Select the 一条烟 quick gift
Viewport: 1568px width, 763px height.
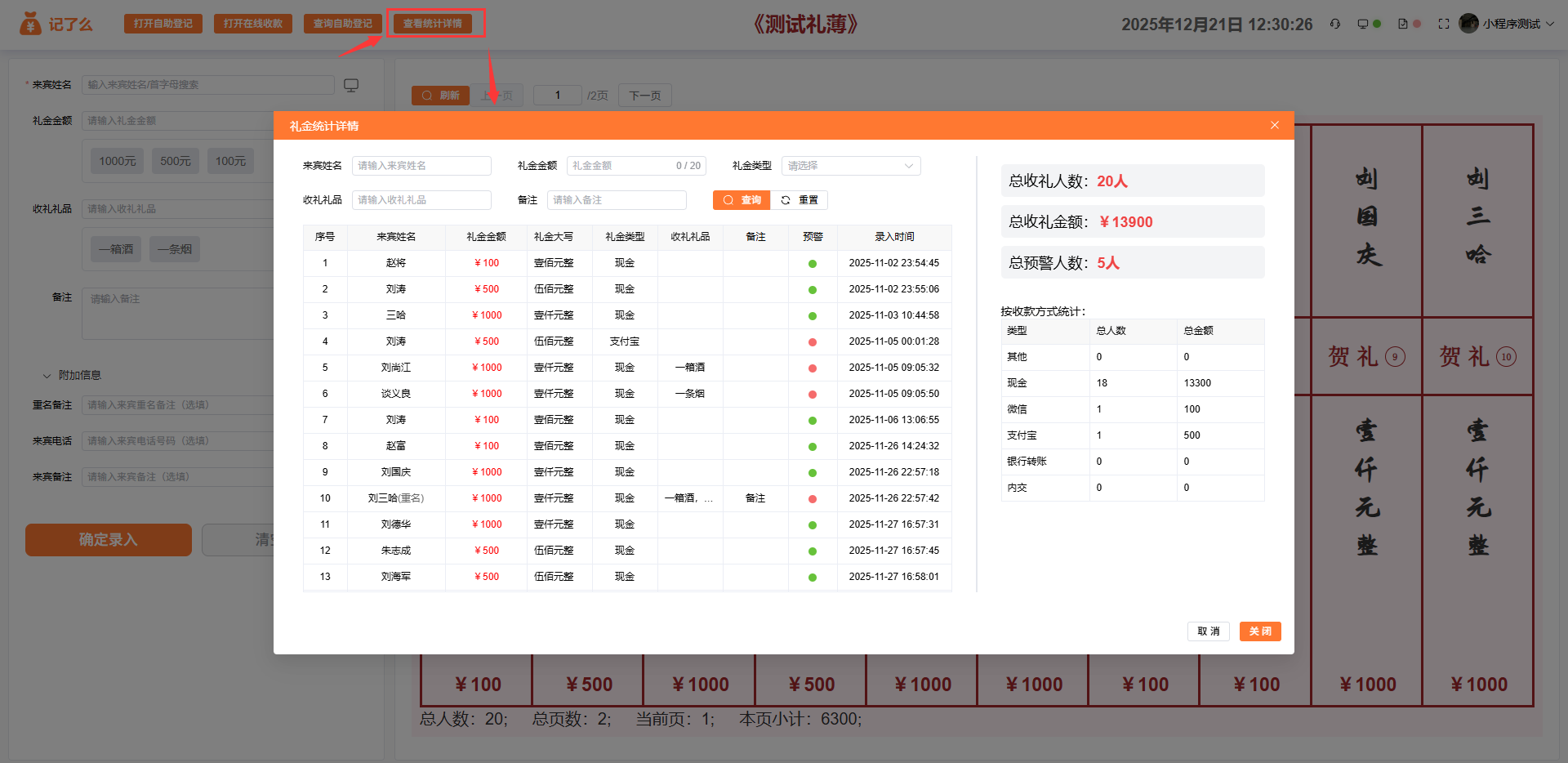175,249
